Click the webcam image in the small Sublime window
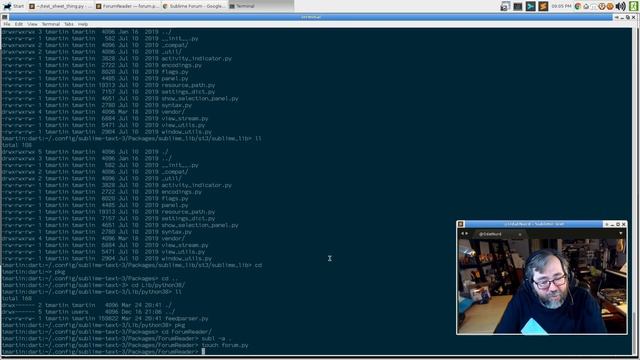This screenshot has width=640, height=360. pyautogui.click(x=542, y=286)
